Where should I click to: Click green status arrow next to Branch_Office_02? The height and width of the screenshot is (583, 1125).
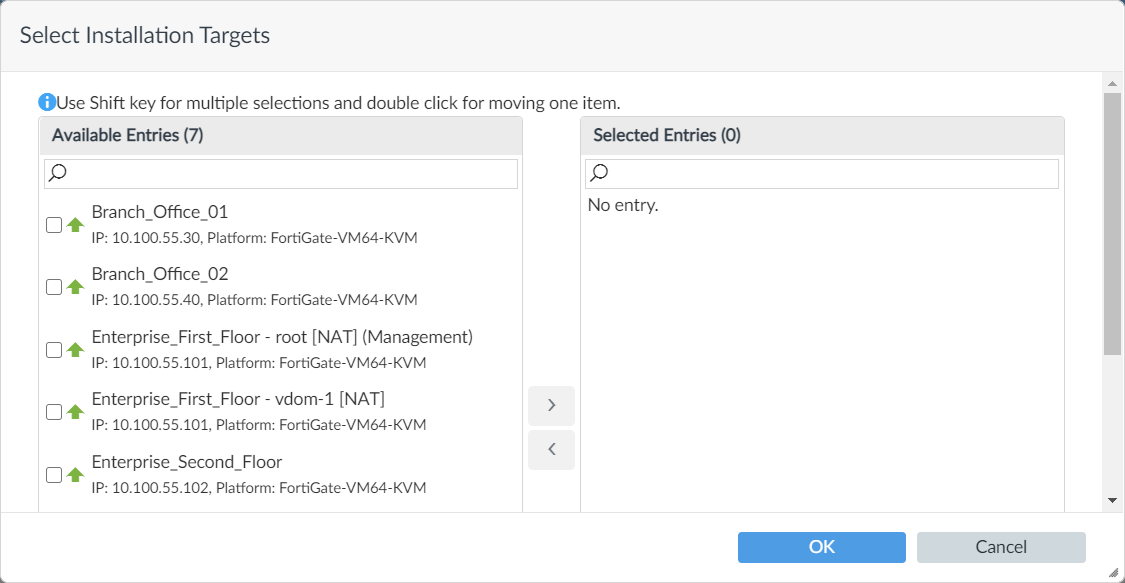75,287
